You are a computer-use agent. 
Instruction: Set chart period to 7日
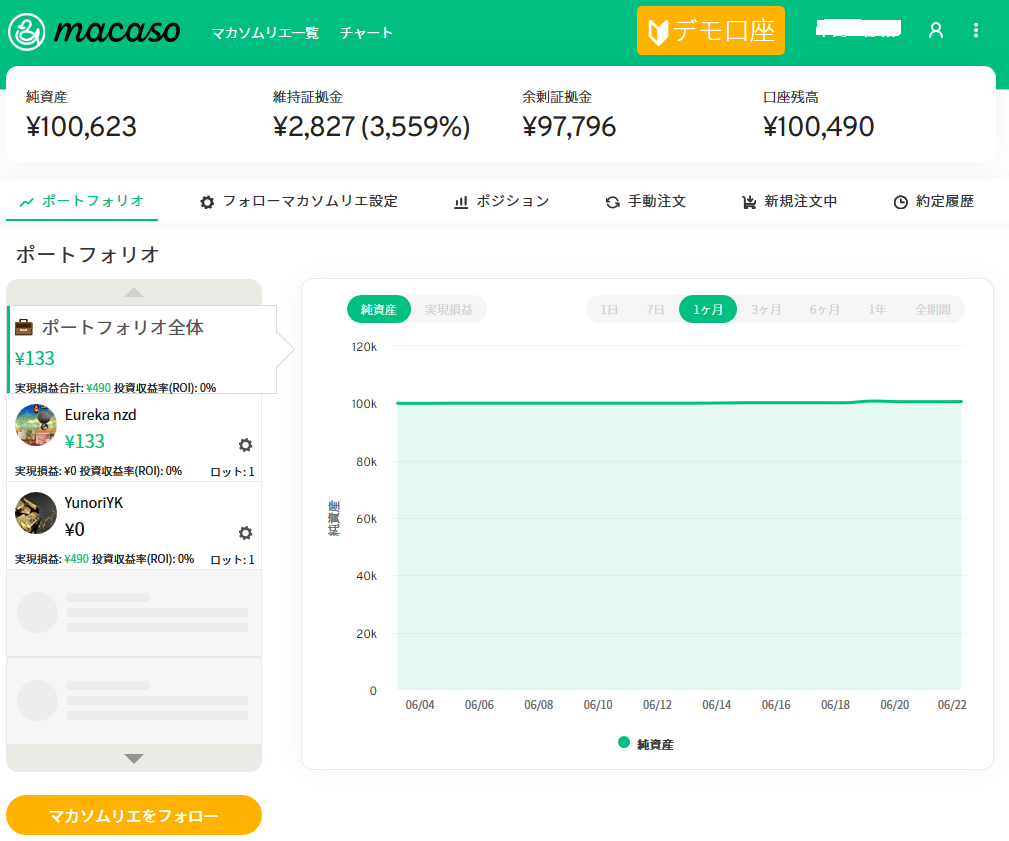pyautogui.click(x=655, y=310)
